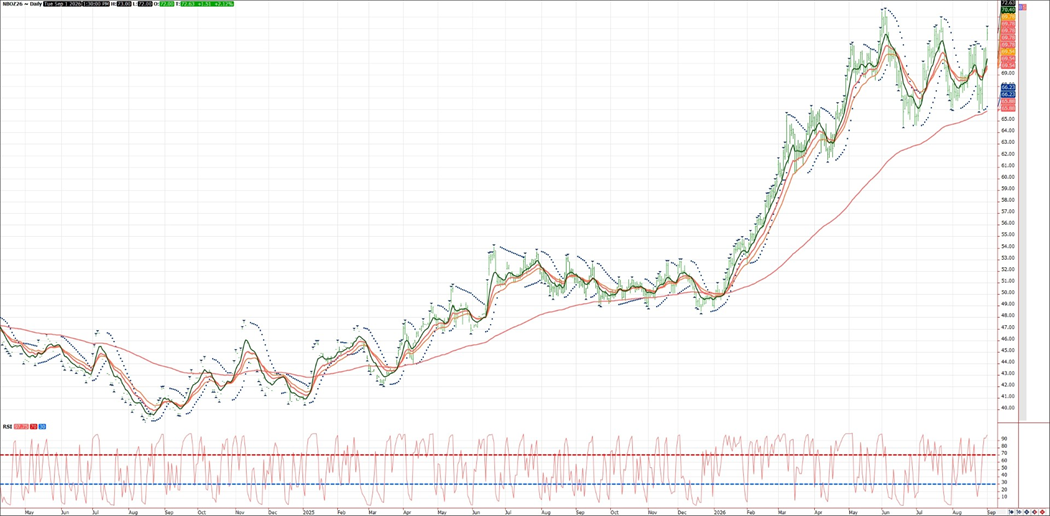Click the High value field in header
This screenshot has height=516, width=1050.
click(122, 3)
